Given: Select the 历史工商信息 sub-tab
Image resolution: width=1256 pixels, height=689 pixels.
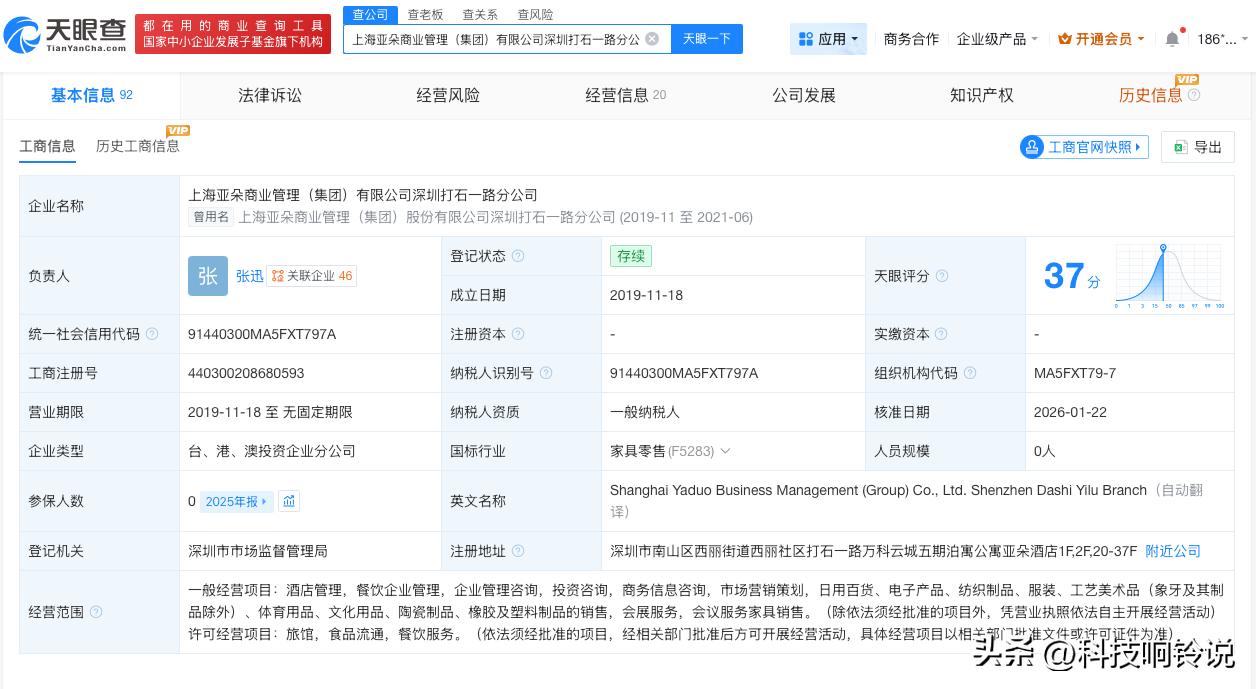Looking at the screenshot, I should click(138, 146).
